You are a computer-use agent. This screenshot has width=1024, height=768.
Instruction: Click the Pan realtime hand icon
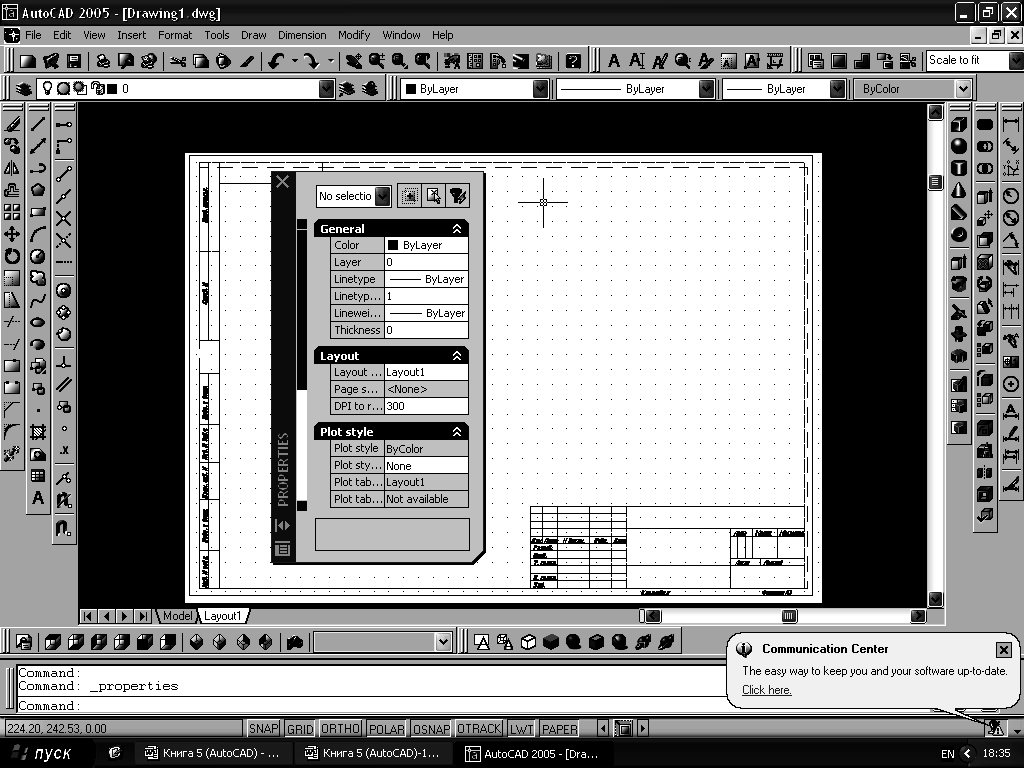[x=353, y=61]
